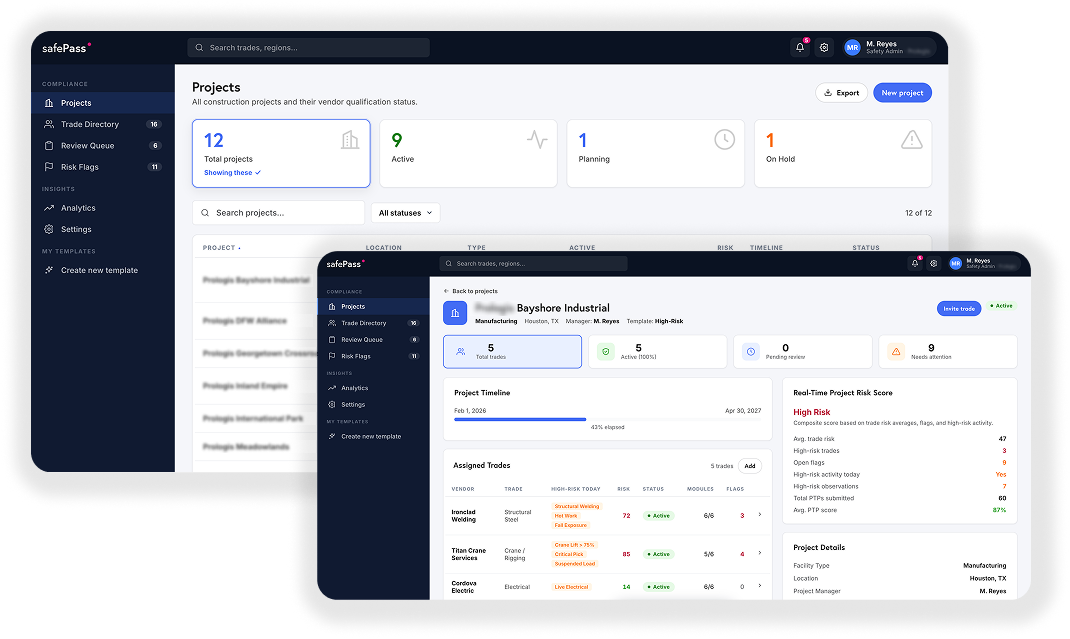
Task: Click the Structural Welding tag
Action: (x=577, y=506)
